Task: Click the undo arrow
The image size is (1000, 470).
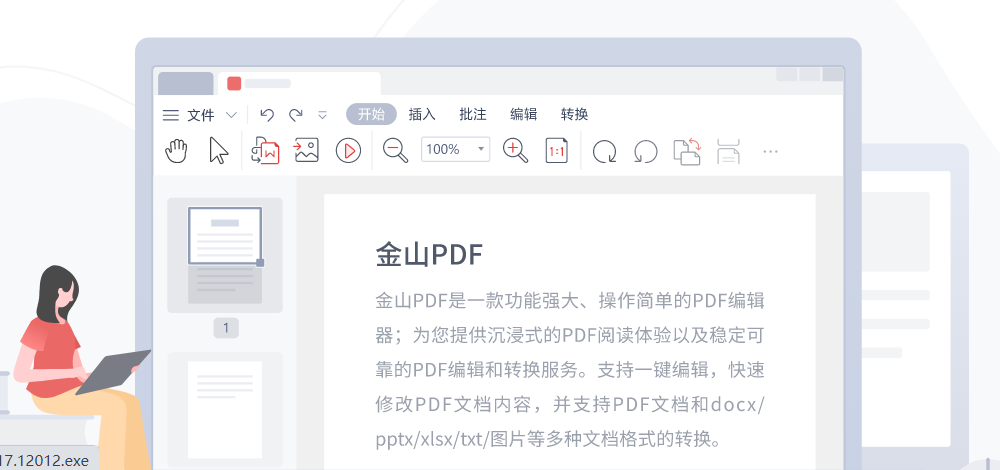Action: coord(267,115)
